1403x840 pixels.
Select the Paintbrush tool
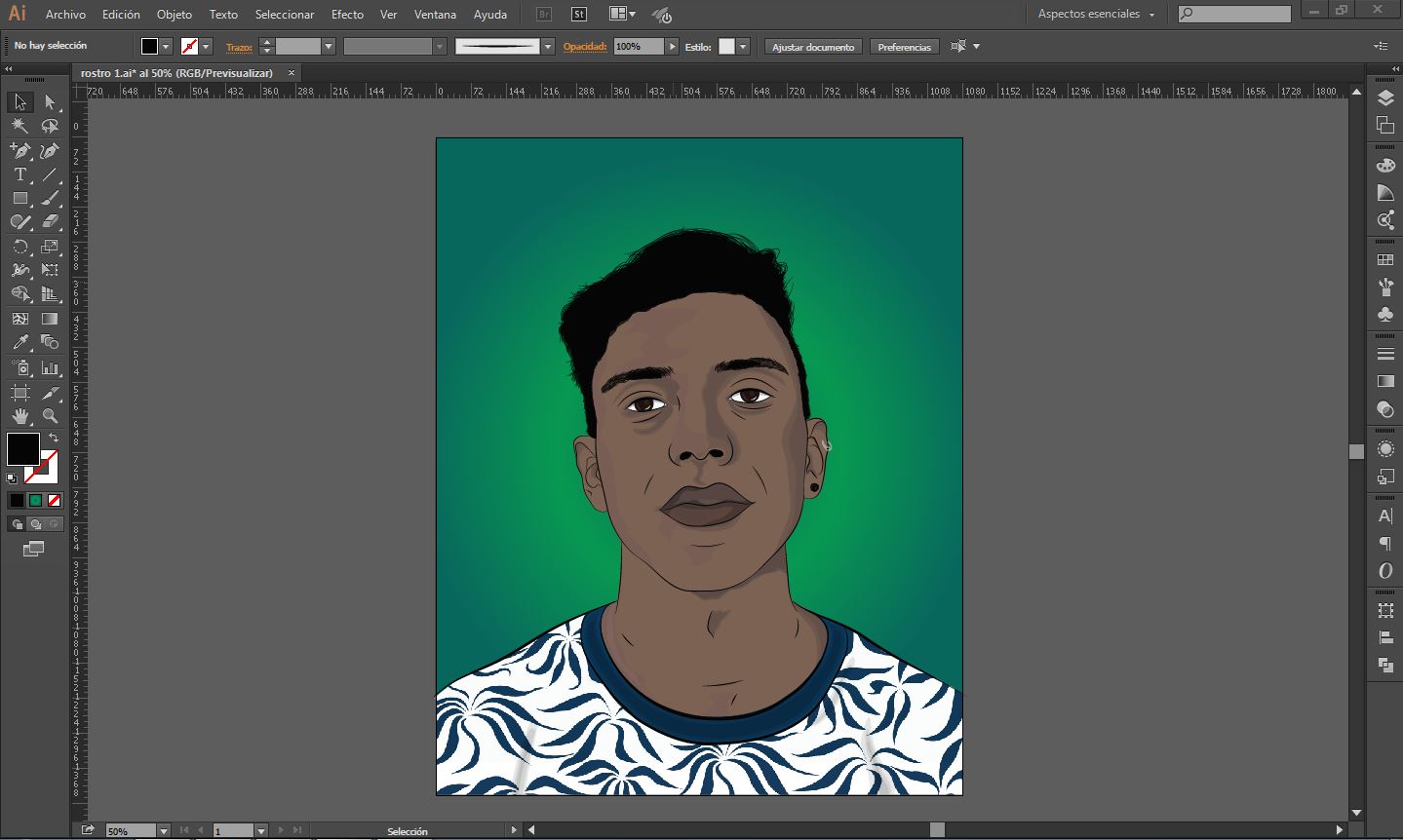(50, 198)
